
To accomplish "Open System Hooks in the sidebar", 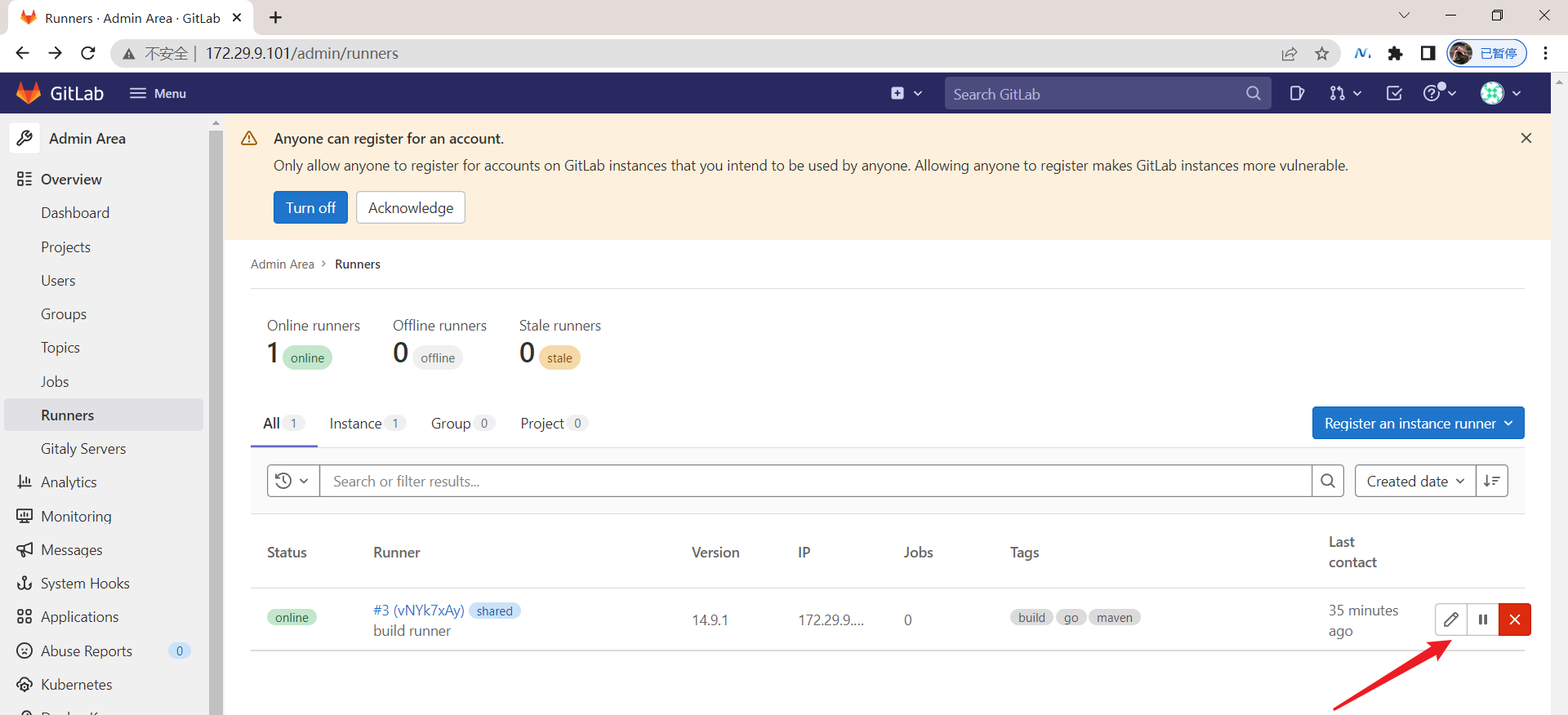I will pyautogui.click(x=85, y=584).
